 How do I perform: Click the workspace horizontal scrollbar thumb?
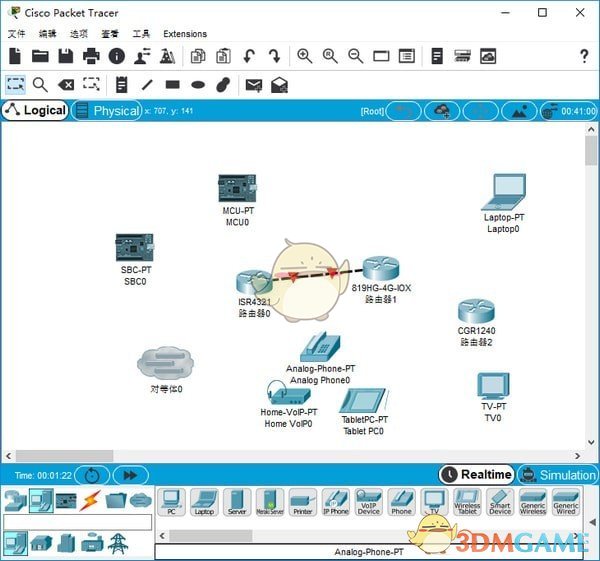[x=64, y=456]
